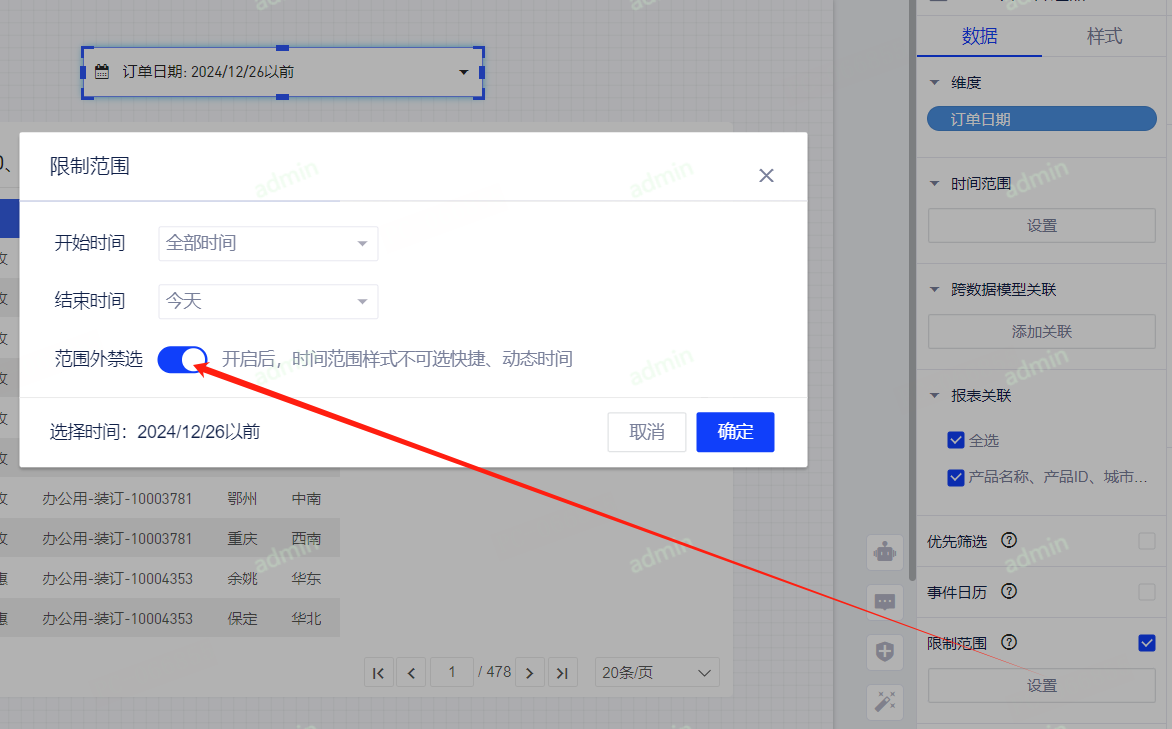This screenshot has width=1172, height=729.
Task: Go to the next table page
Action: click(x=529, y=673)
